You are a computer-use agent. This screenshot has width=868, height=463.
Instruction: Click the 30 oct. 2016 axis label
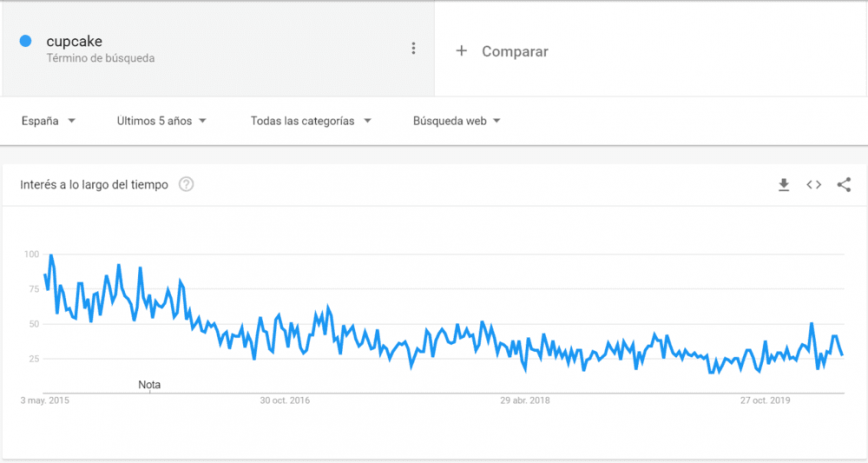(285, 401)
